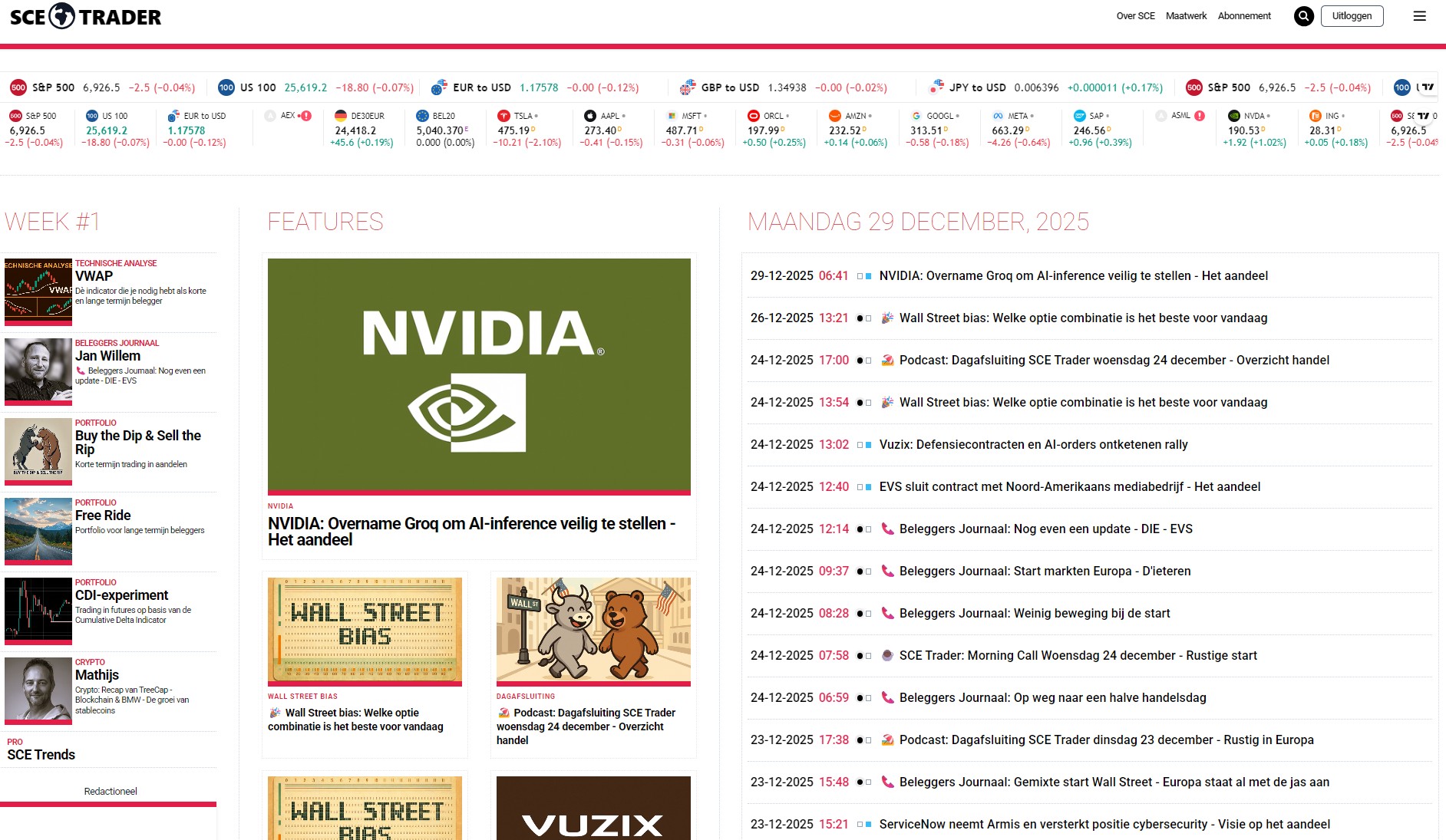The image size is (1446, 840).
Task: Open the VWAP chart thumbnail
Action: [38, 292]
